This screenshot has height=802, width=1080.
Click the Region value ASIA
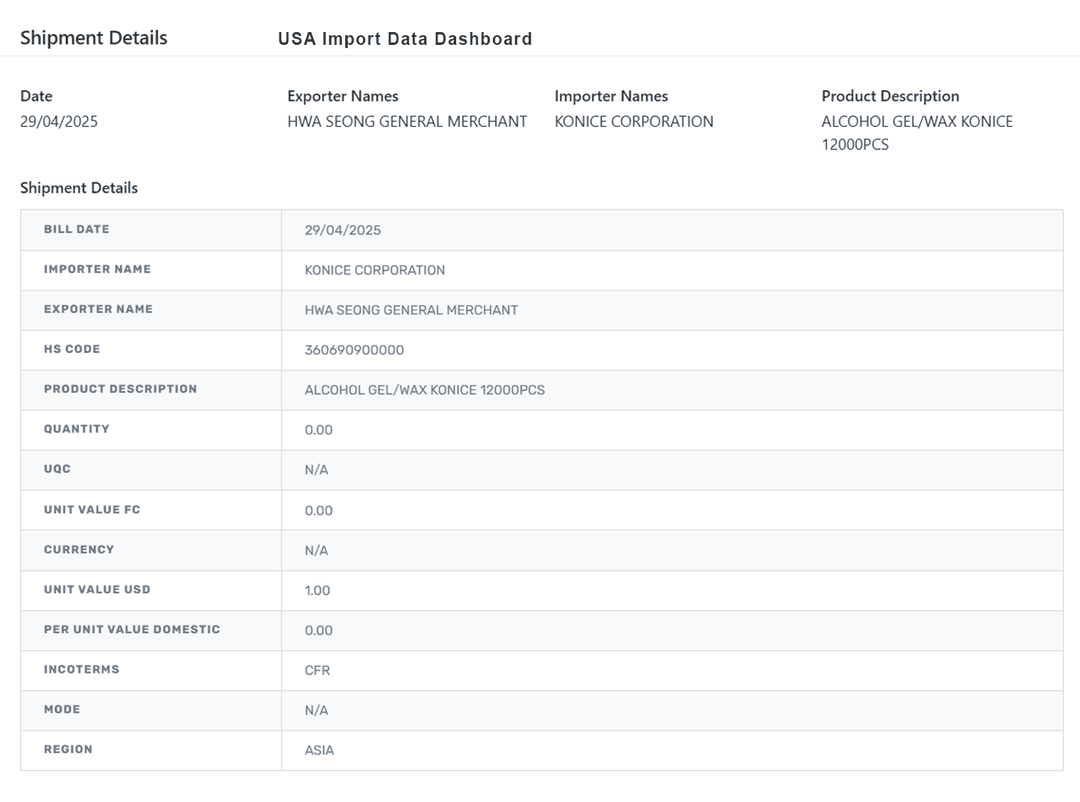(319, 750)
